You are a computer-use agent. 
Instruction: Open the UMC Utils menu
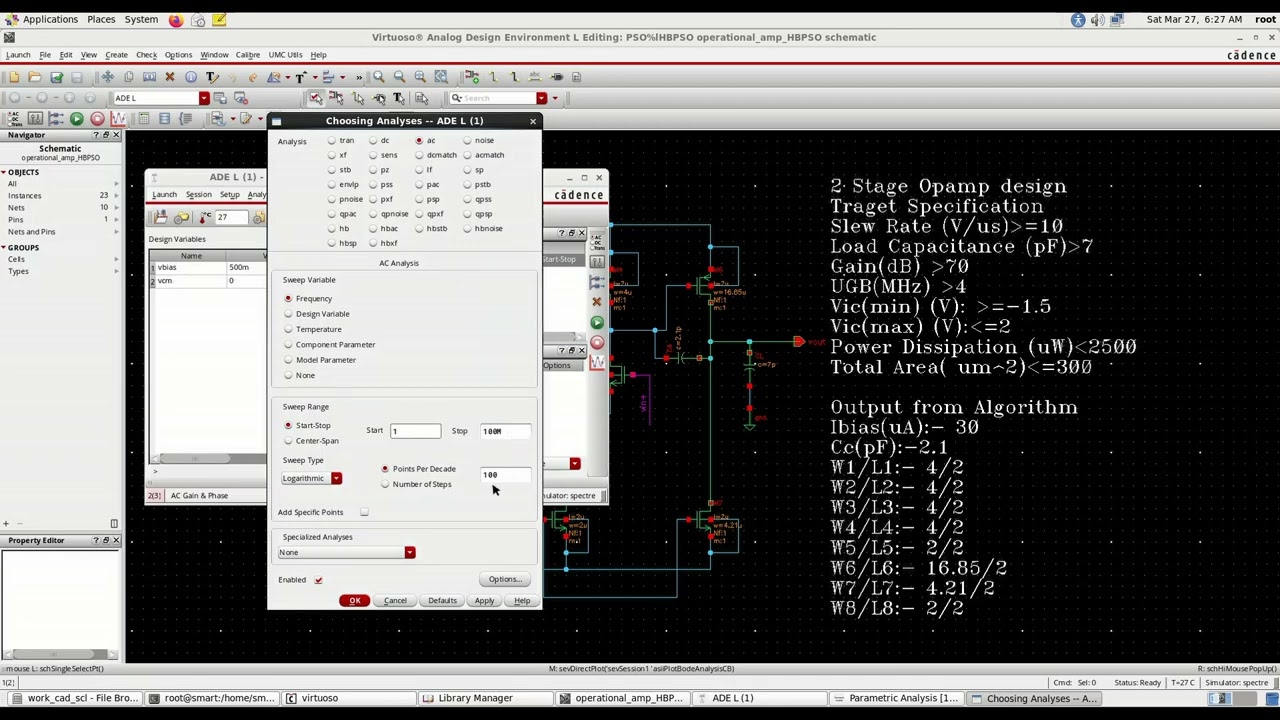(x=285, y=55)
